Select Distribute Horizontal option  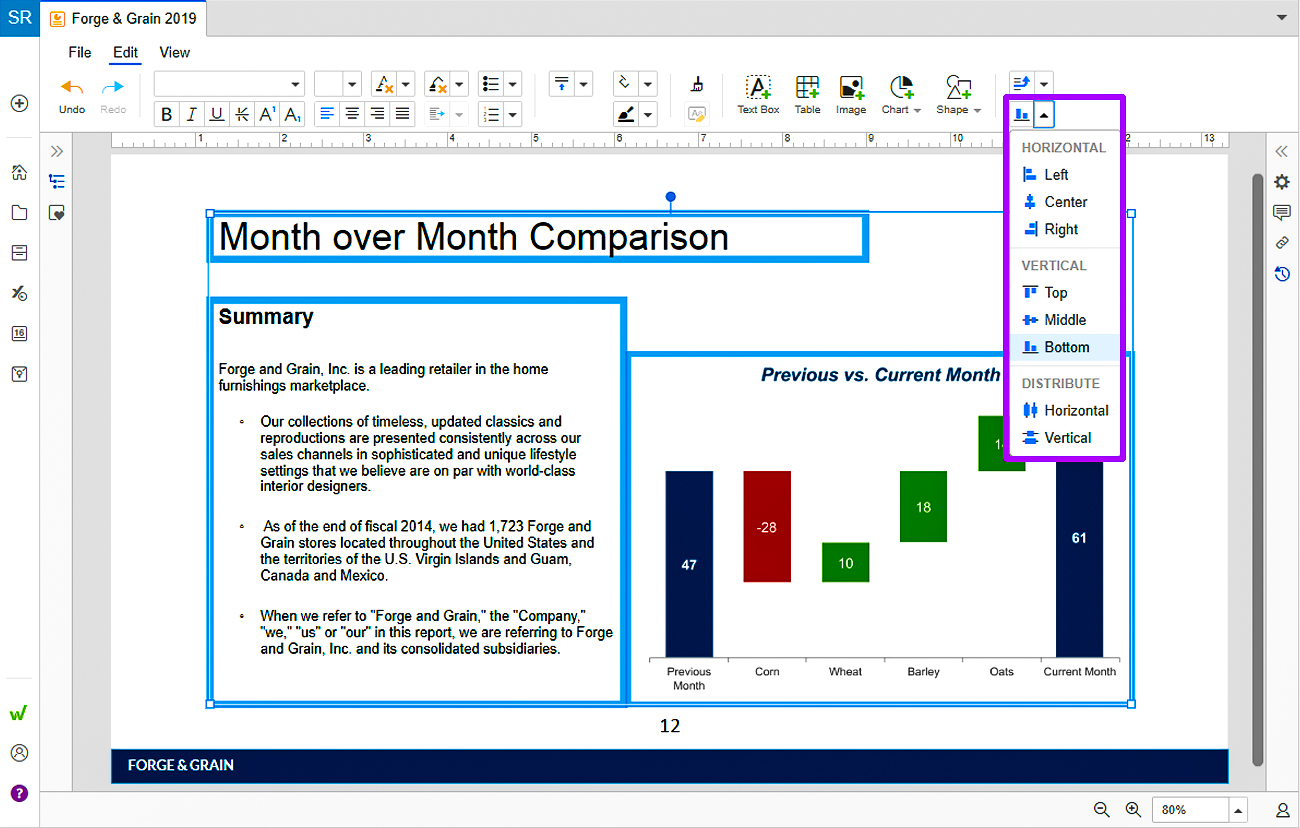[1076, 410]
